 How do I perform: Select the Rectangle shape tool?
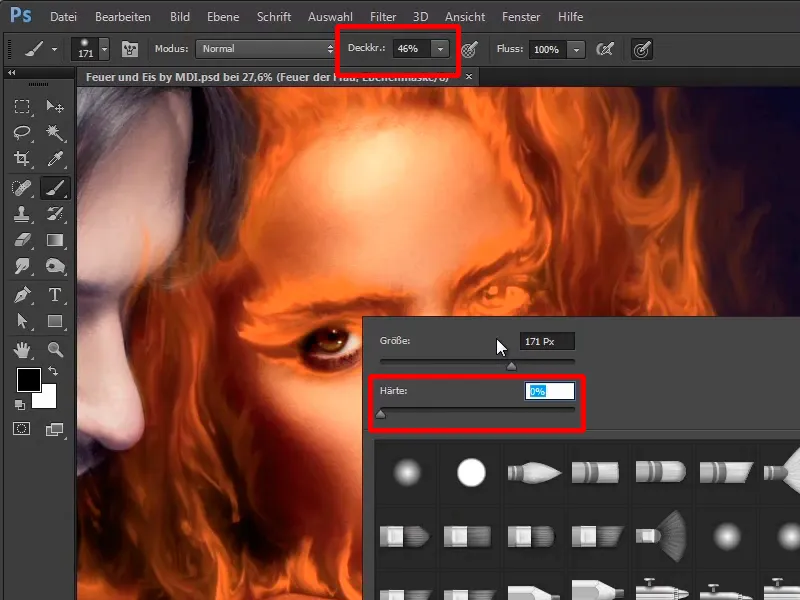coord(55,321)
